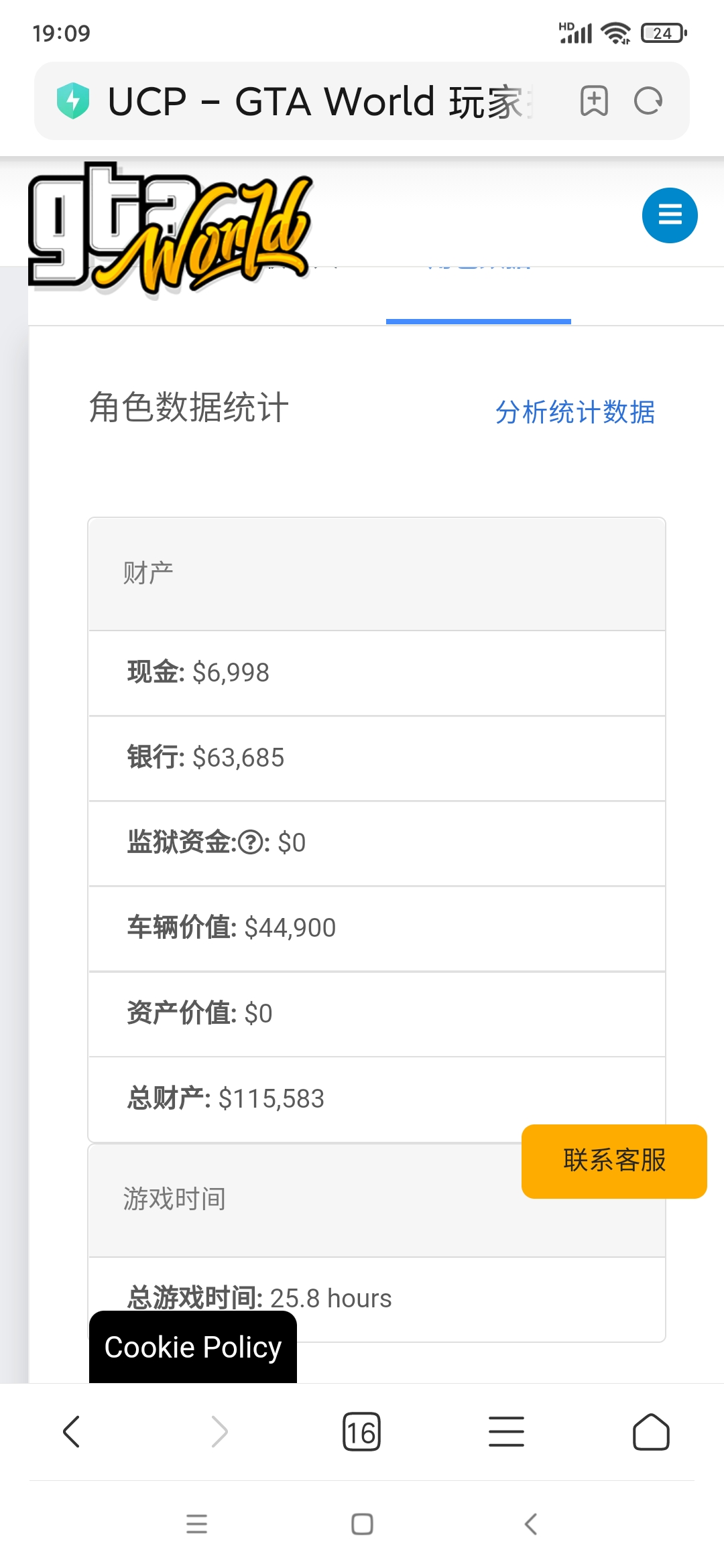Open the blue hamburger menu button
The height and width of the screenshot is (1568, 724).
670,215
